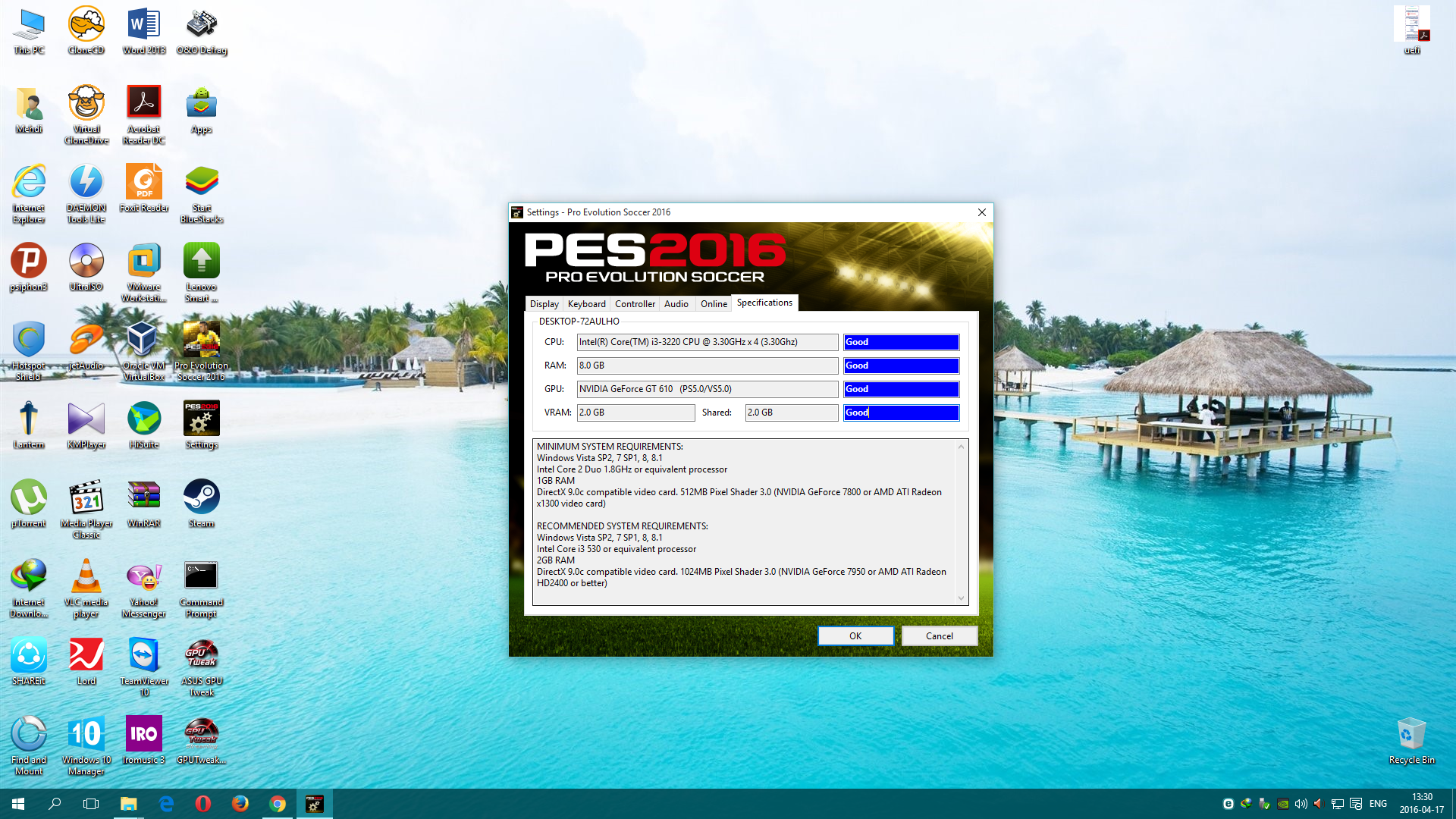Select the SHAREit desktop icon
The width and height of the screenshot is (1456, 819).
tap(29, 661)
